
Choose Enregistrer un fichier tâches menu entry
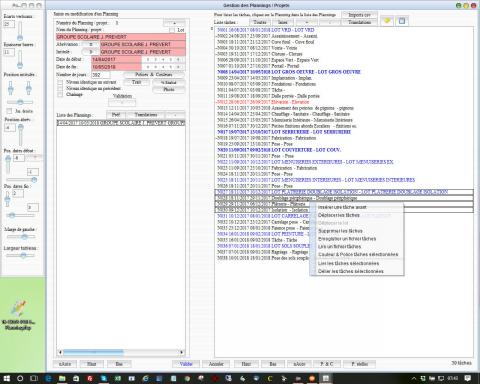pyautogui.click(x=347, y=239)
